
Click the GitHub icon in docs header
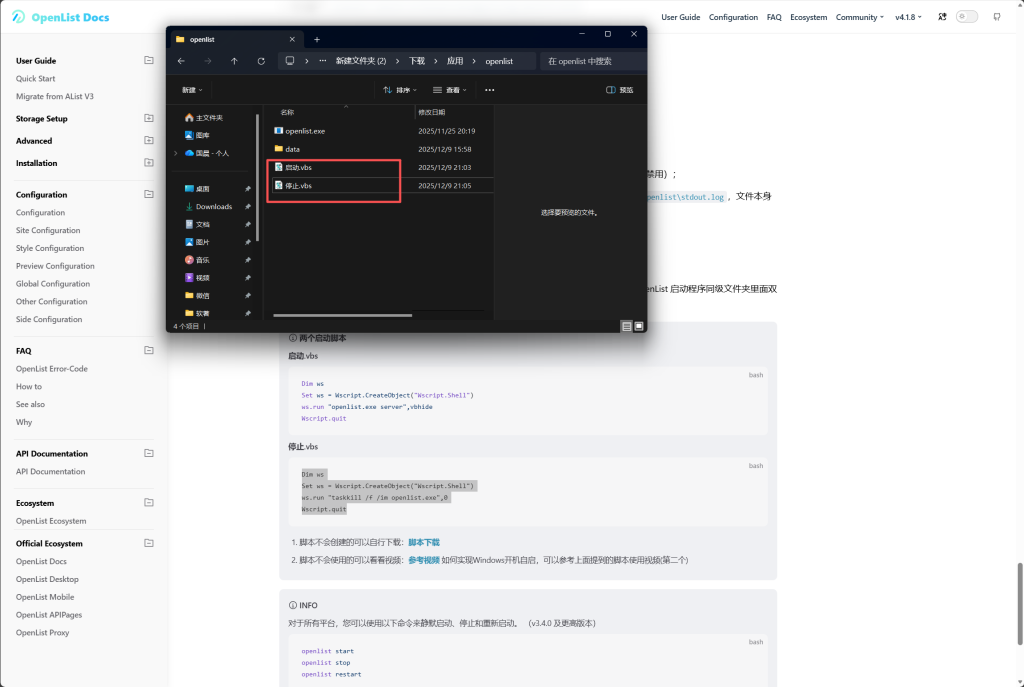pyautogui.click(x=997, y=17)
